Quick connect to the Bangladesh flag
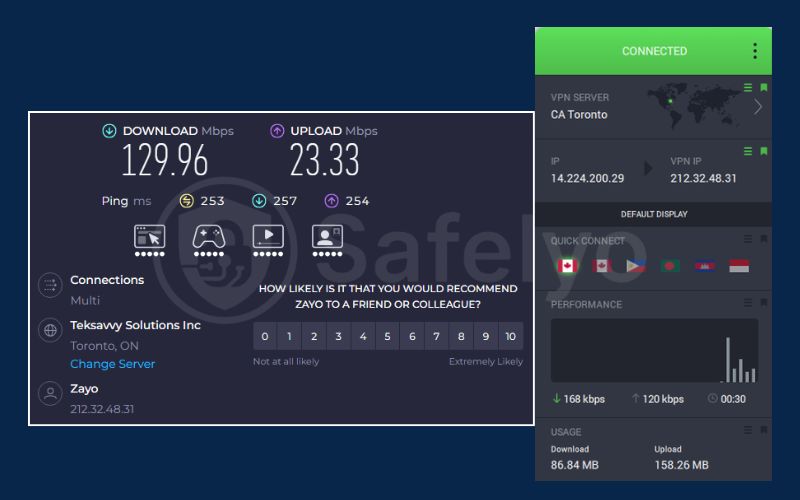 [670, 266]
